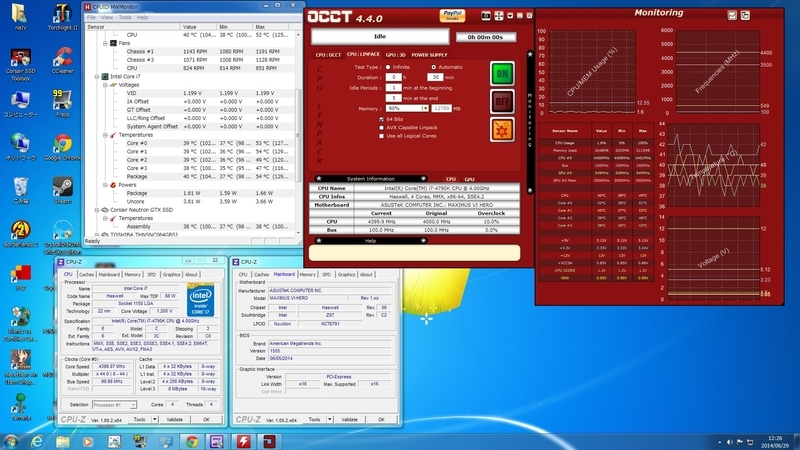
Task: Select the Automatic test type radio button
Action: [x=433, y=67]
